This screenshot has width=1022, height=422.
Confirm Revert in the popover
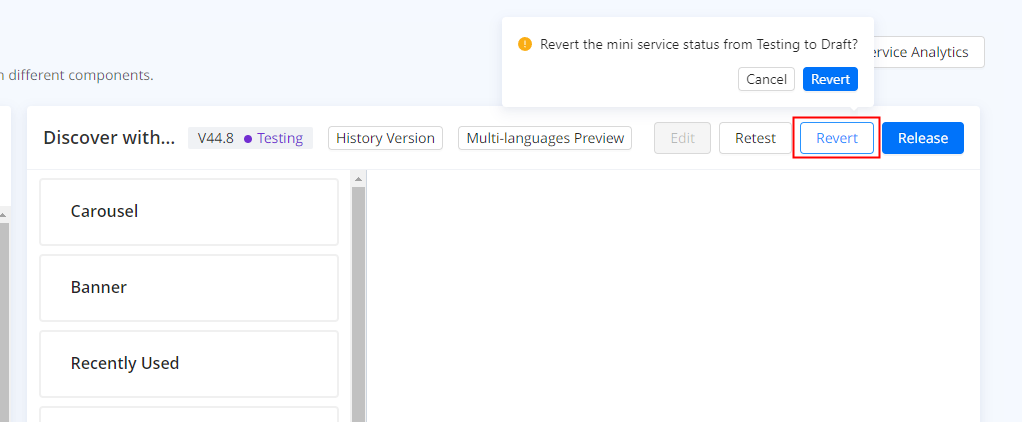tap(830, 79)
